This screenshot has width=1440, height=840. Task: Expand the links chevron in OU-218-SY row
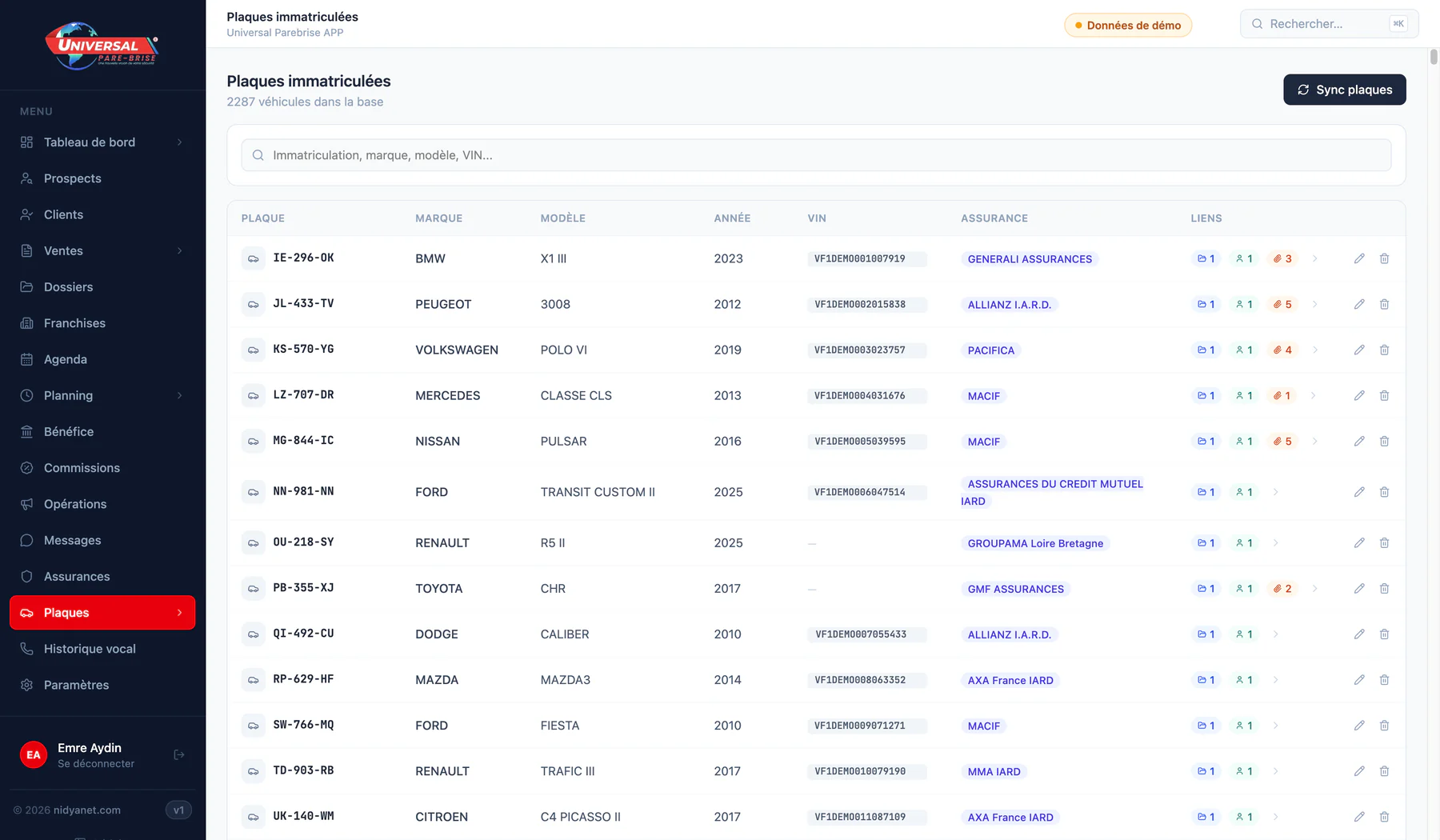pos(1275,542)
